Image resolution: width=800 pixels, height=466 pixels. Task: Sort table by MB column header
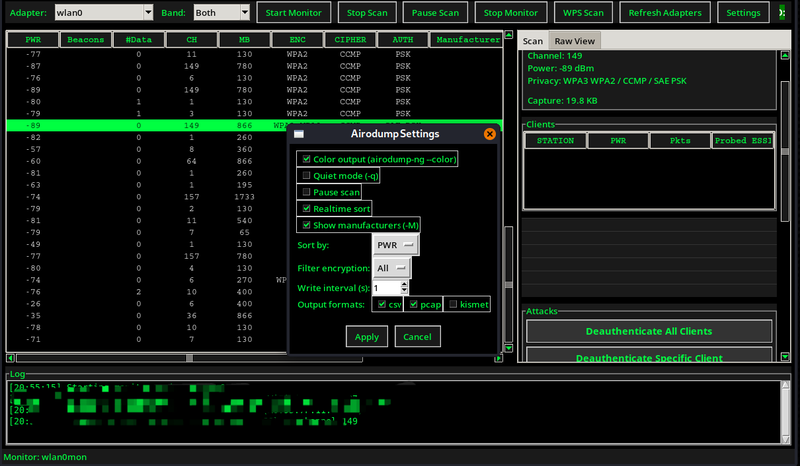[244, 39]
